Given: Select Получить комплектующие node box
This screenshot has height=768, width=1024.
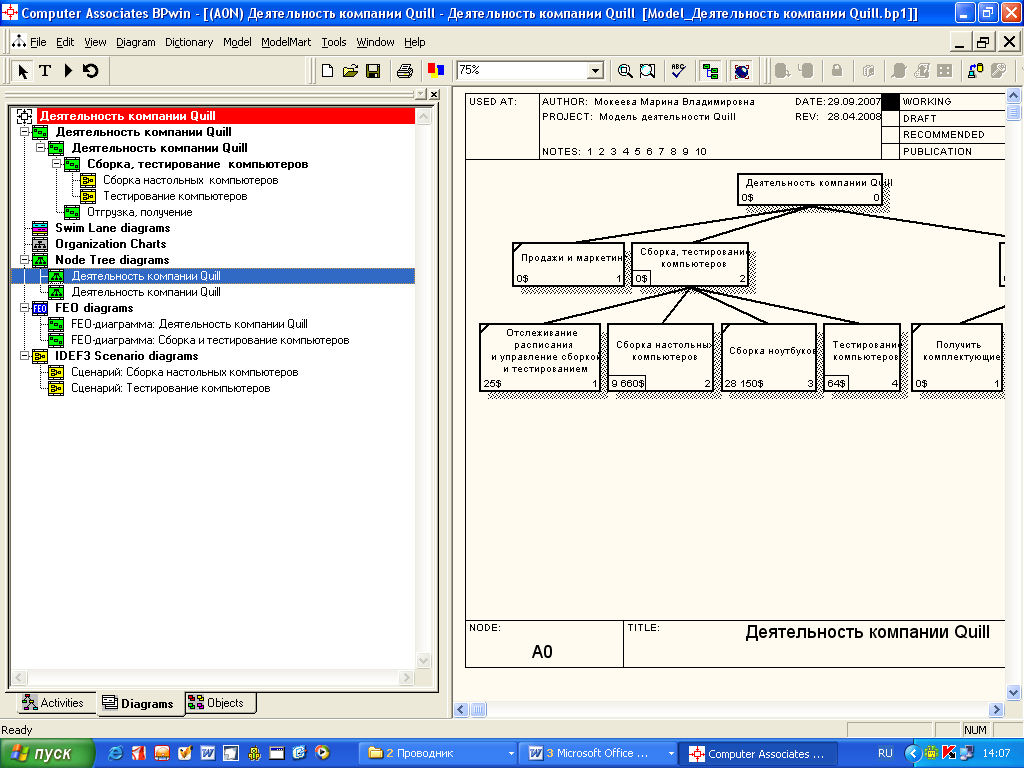Looking at the screenshot, I should coord(957,357).
